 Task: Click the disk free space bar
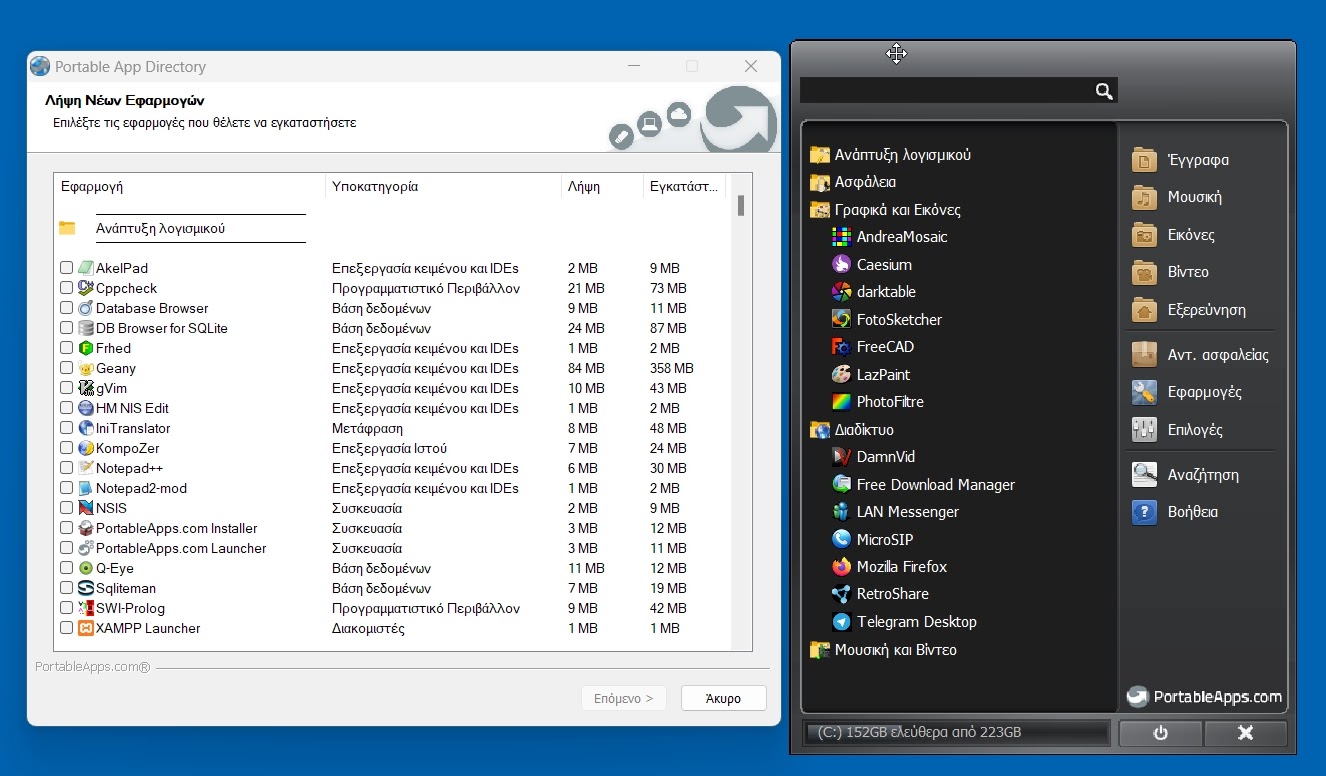click(957, 733)
